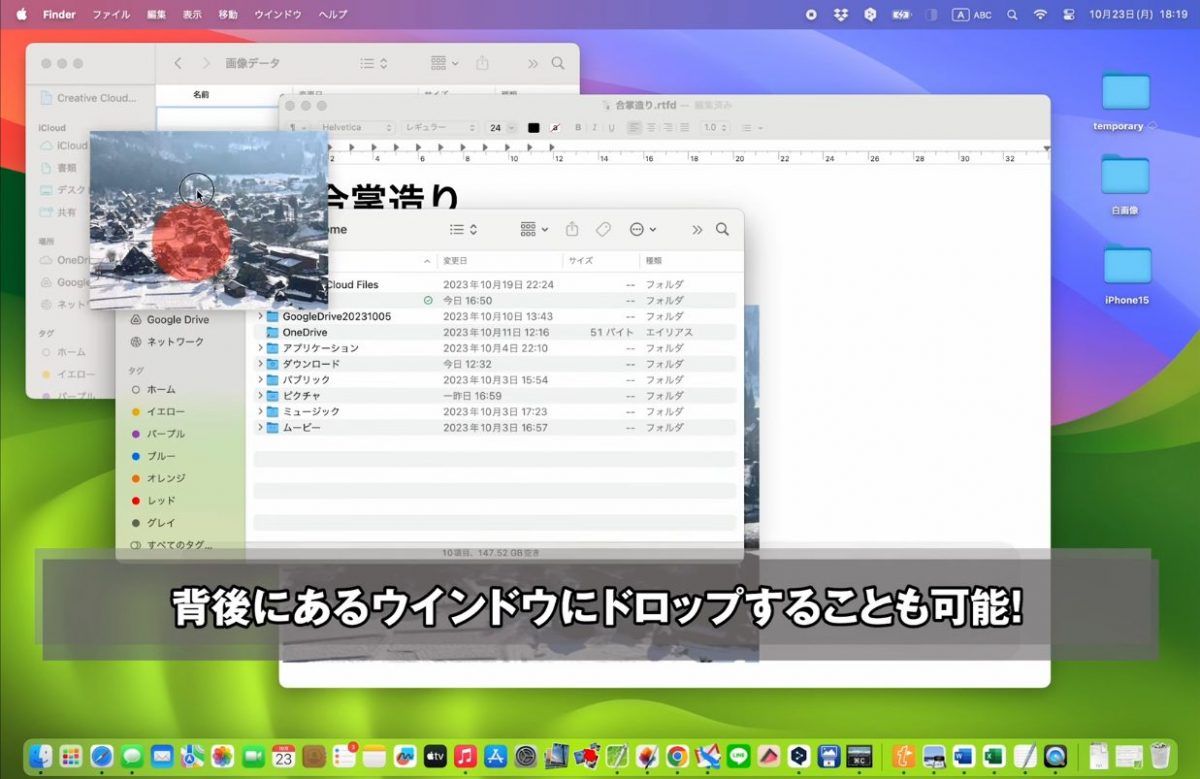Go back in the 画像データ Finder window

click(178, 63)
